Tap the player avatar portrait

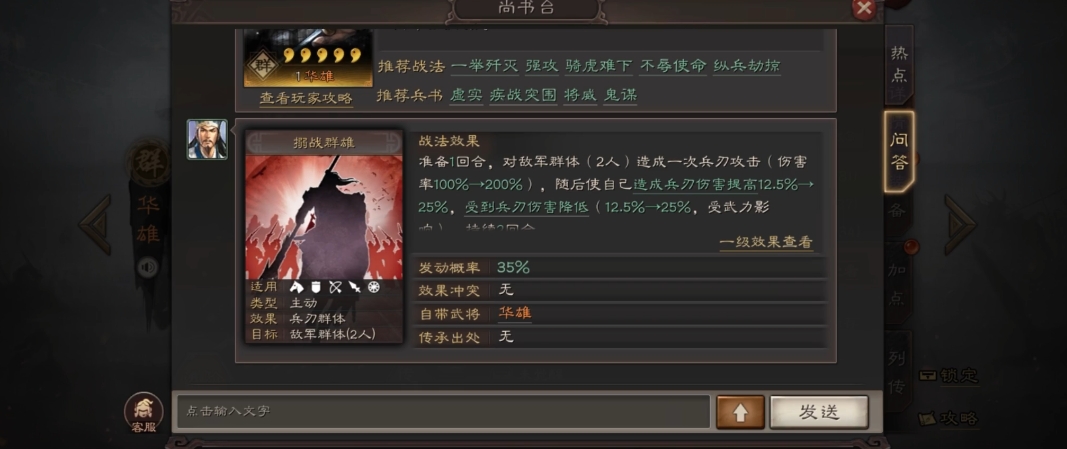[208, 139]
